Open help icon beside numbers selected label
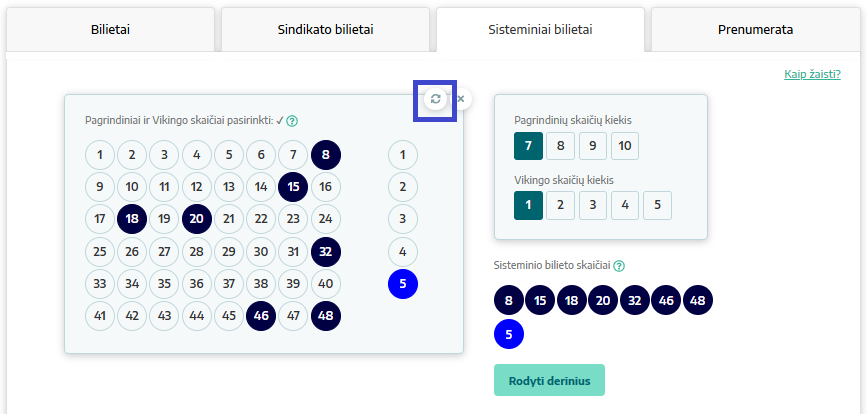 tap(293, 120)
